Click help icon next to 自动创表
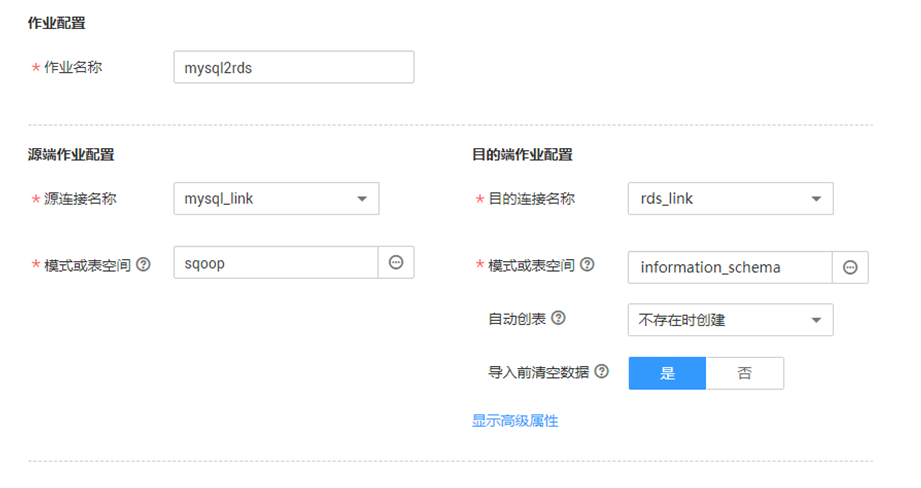 [x=558, y=318]
